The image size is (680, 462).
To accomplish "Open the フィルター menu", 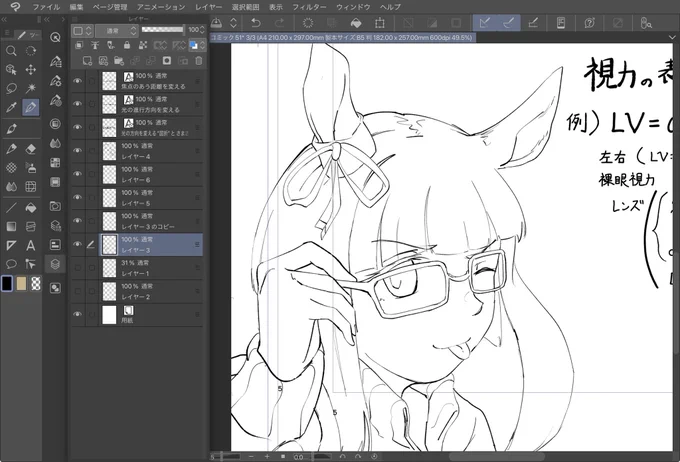I will pos(309,7).
